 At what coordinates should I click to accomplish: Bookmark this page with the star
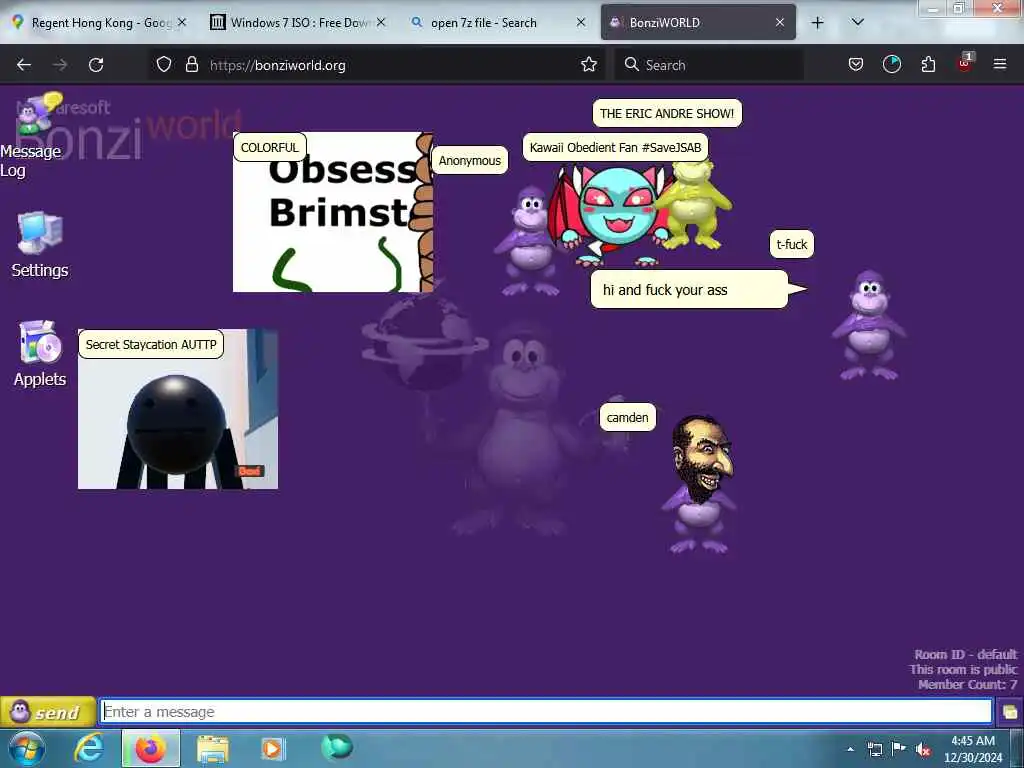pos(588,65)
